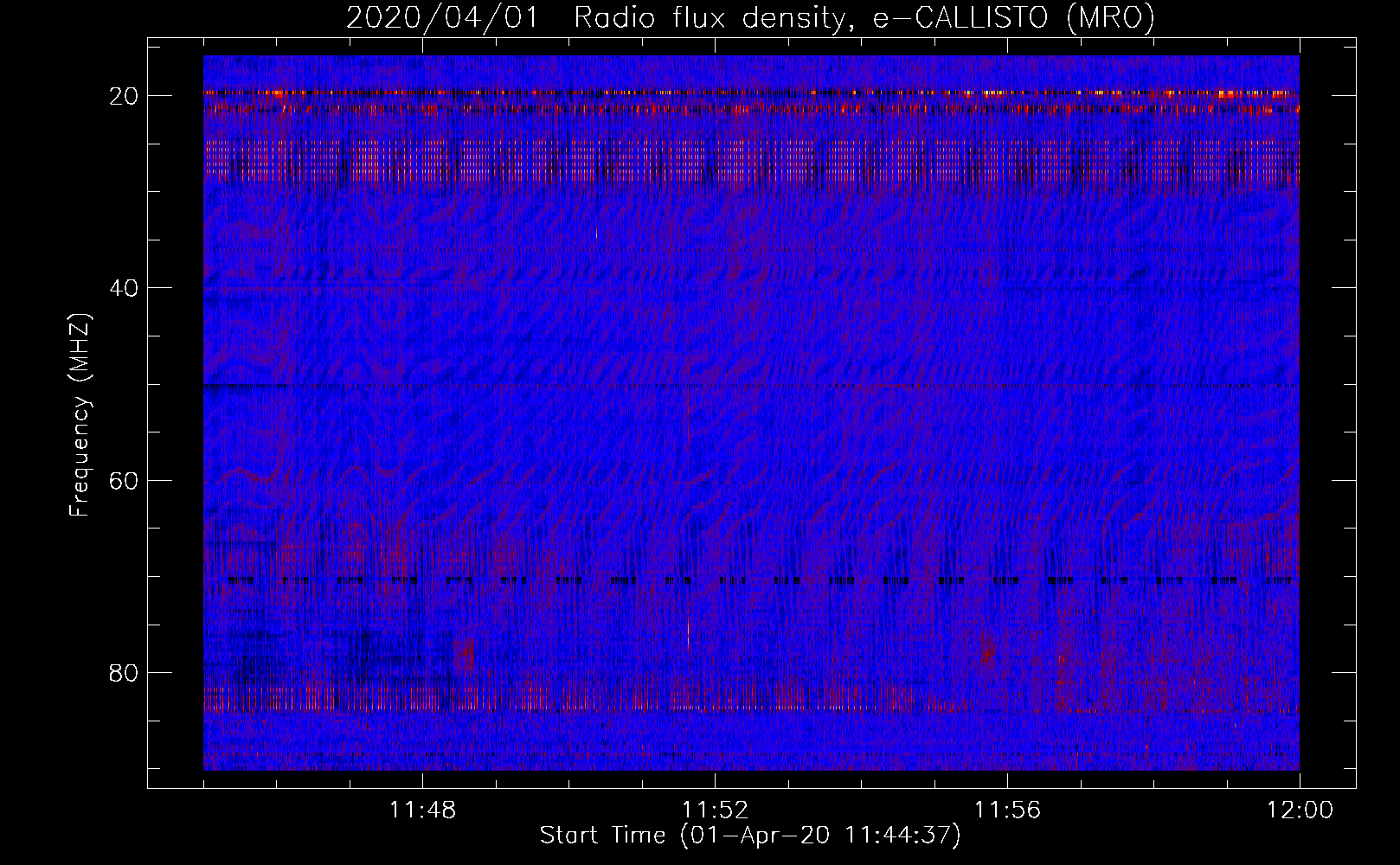Screen dimensions: 1400x865
Task: Click the '11:52' time tick label
Action: click(715, 811)
